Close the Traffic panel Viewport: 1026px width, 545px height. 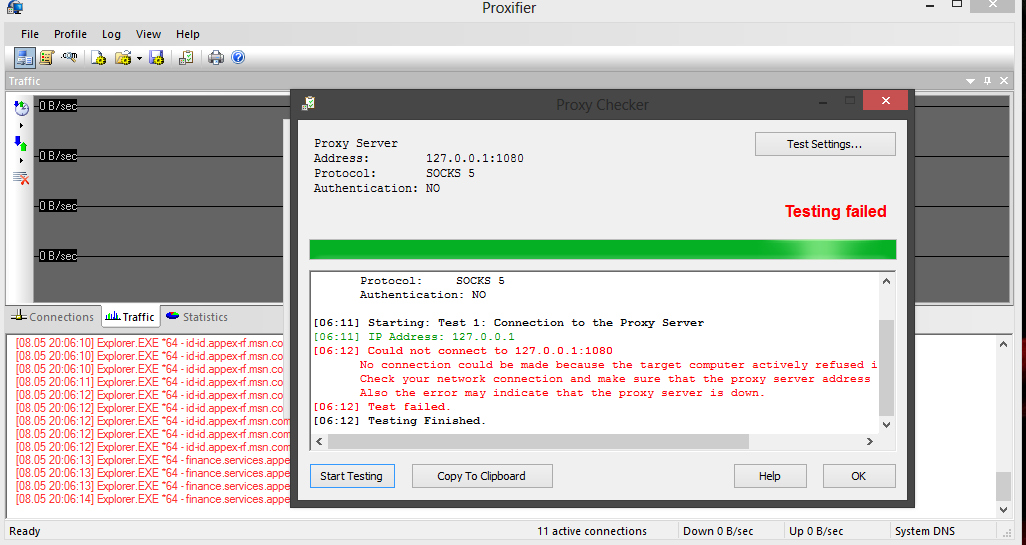pyautogui.click(x=1004, y=81)
